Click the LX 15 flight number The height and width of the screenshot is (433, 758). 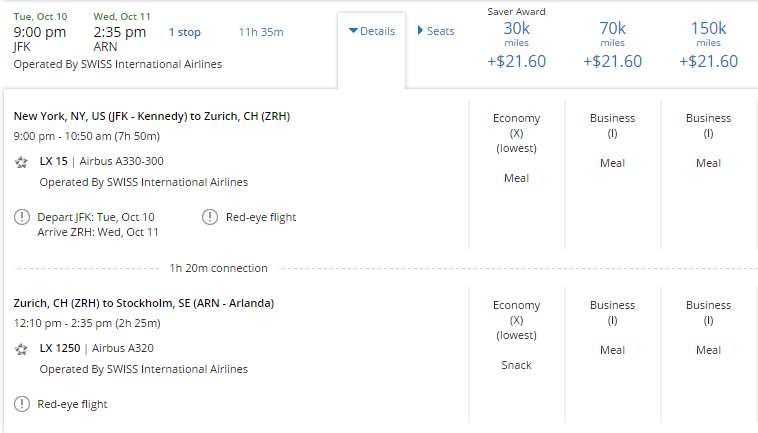coord(54,161)
